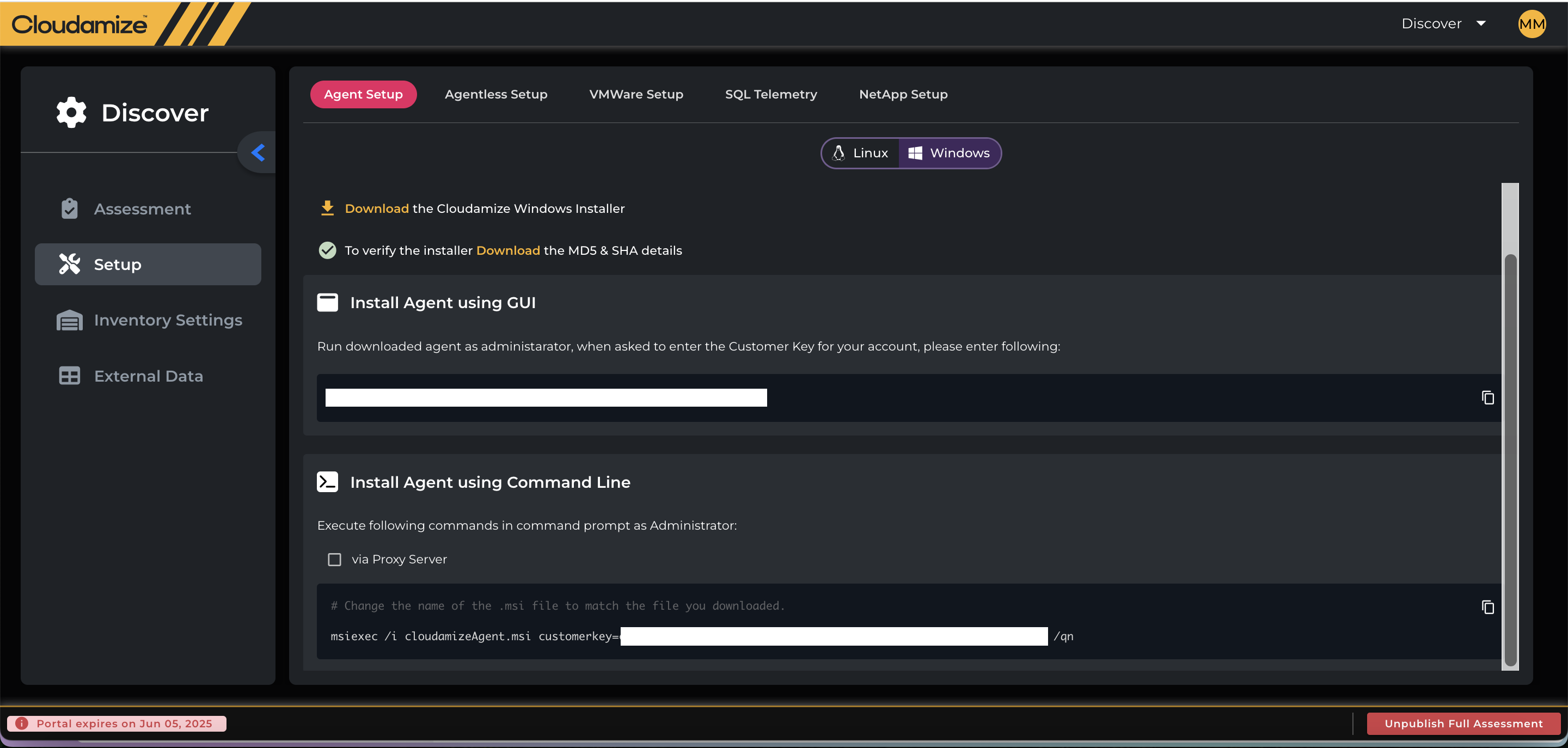Download the MD5 & SHA details link
Image resolution: width=1568 pixels, height=748 pixels.
[x=507, y=250]
